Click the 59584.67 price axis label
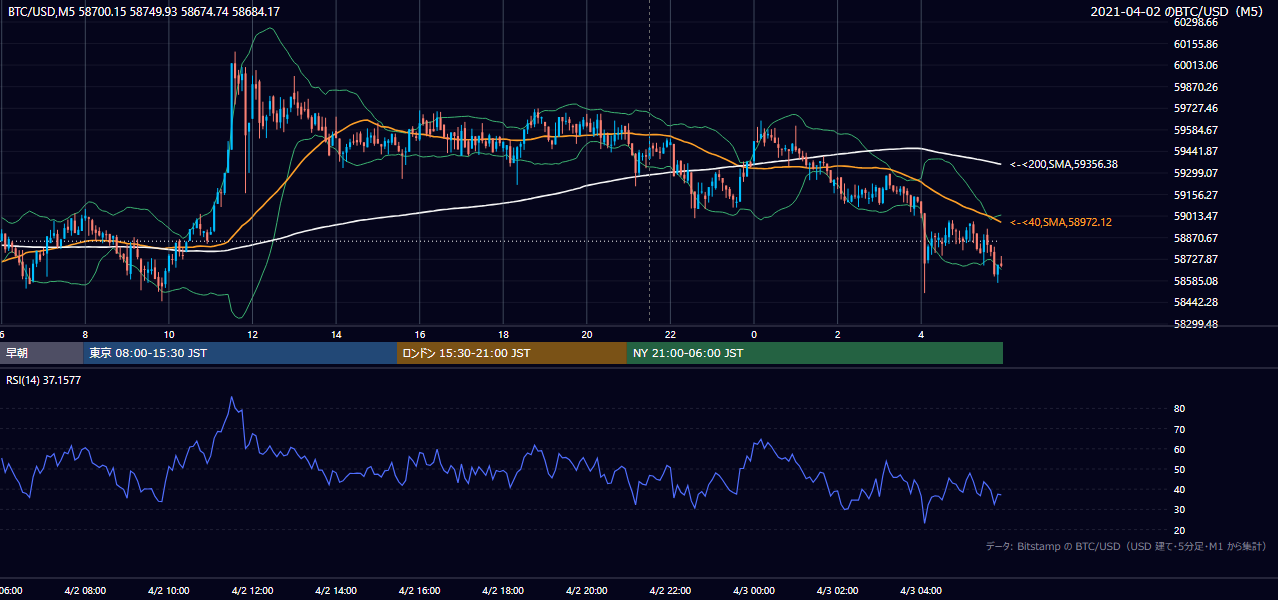 (1195, 130)
